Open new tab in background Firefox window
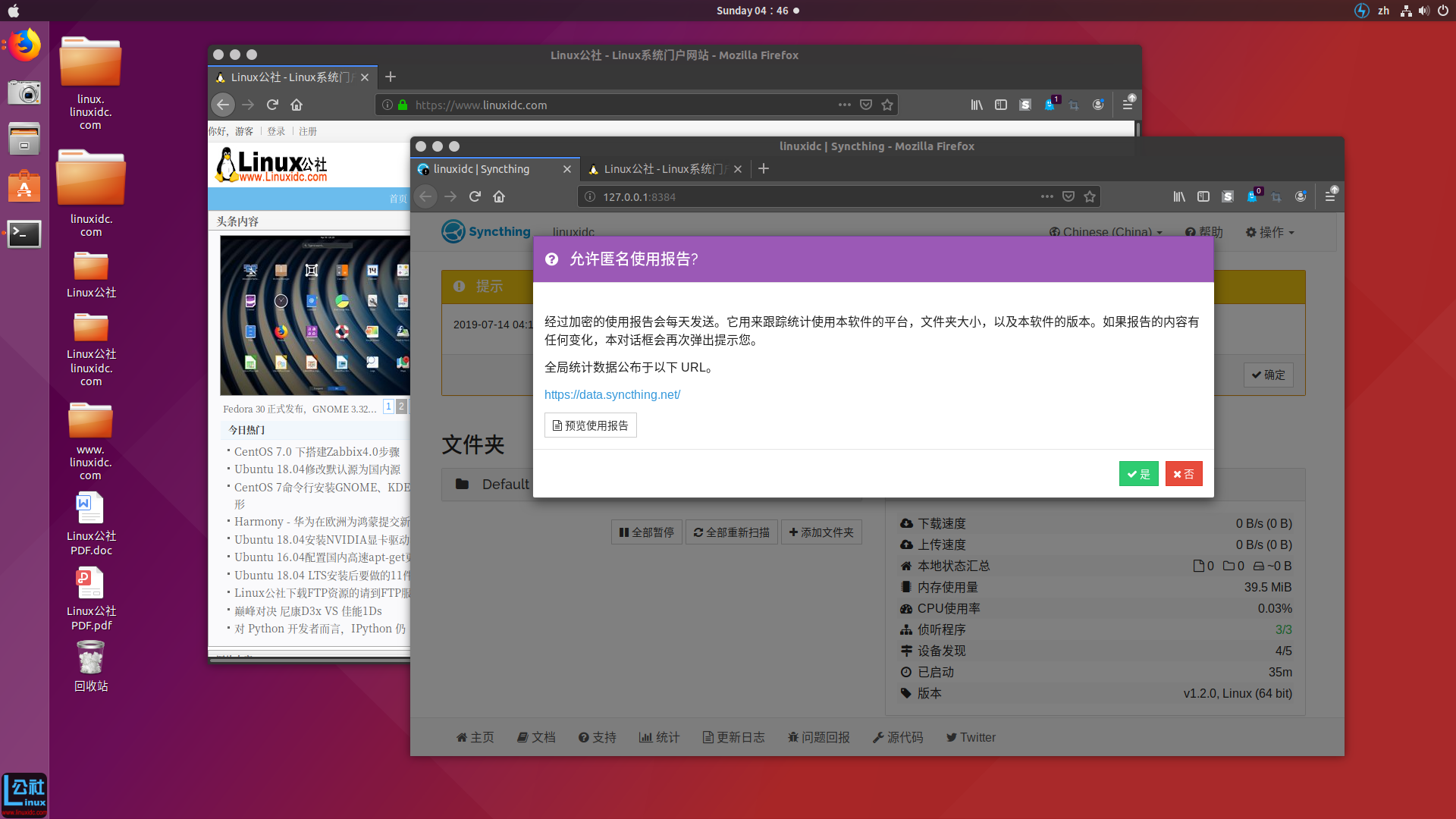The width and height of the screenshot is (1456, 819). 391,77
